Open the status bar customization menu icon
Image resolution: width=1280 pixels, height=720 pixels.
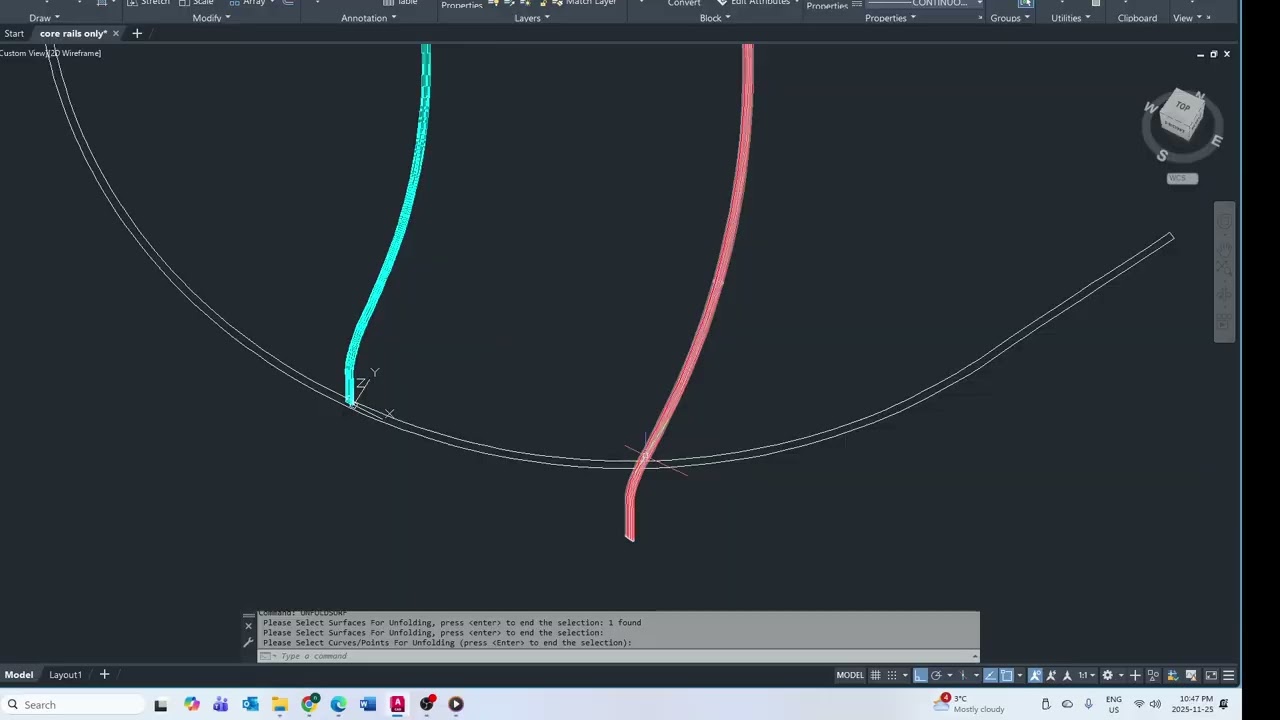(x=1228, y=675)
